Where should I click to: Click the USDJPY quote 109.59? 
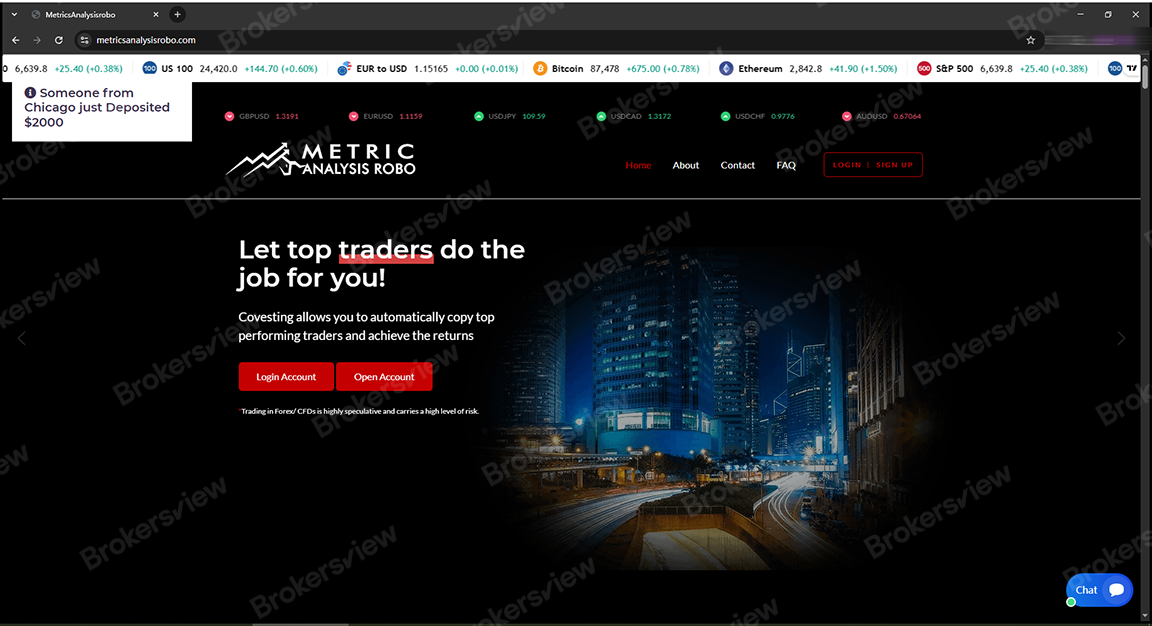534,116
